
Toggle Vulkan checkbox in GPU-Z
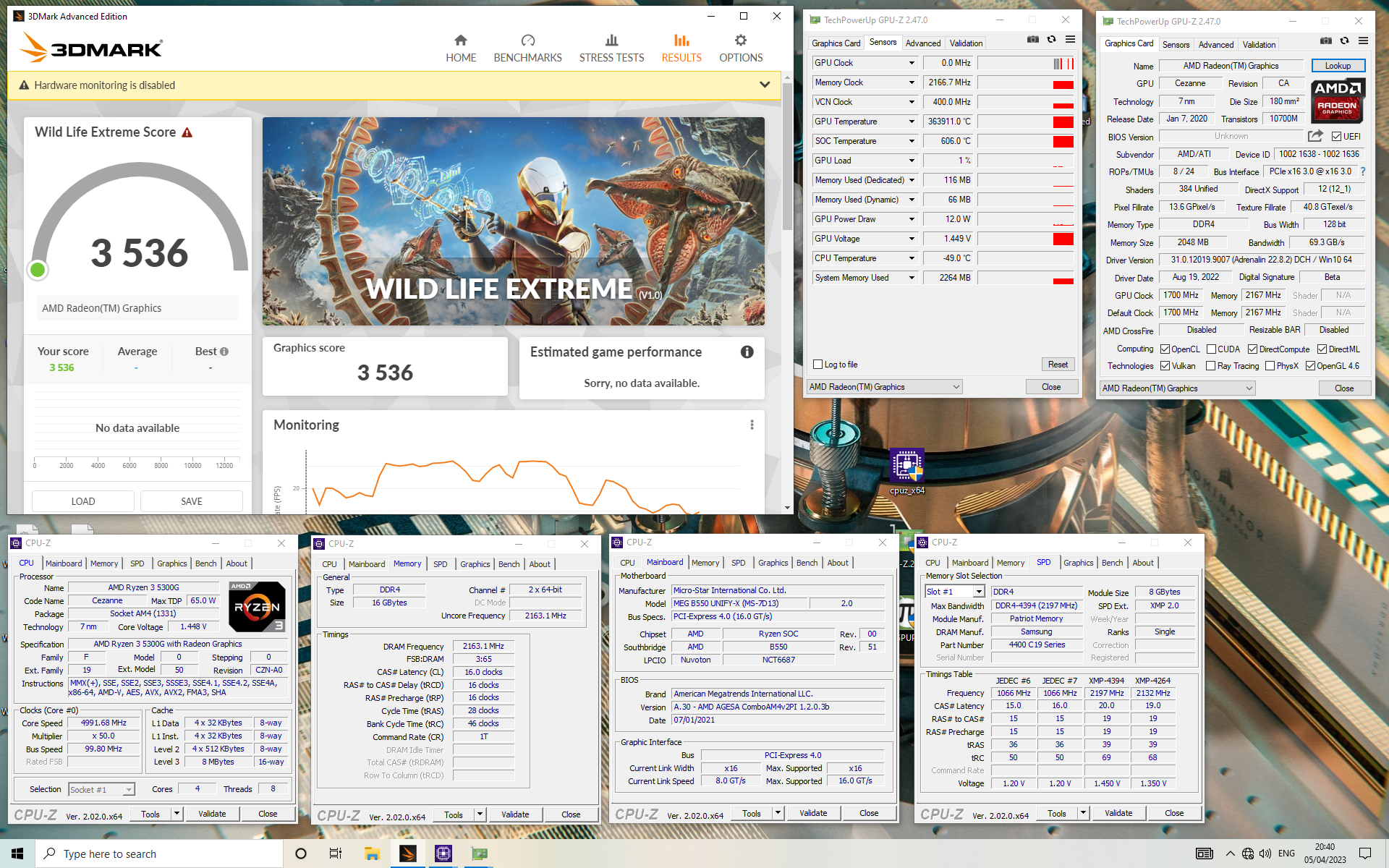(1165, 366)
